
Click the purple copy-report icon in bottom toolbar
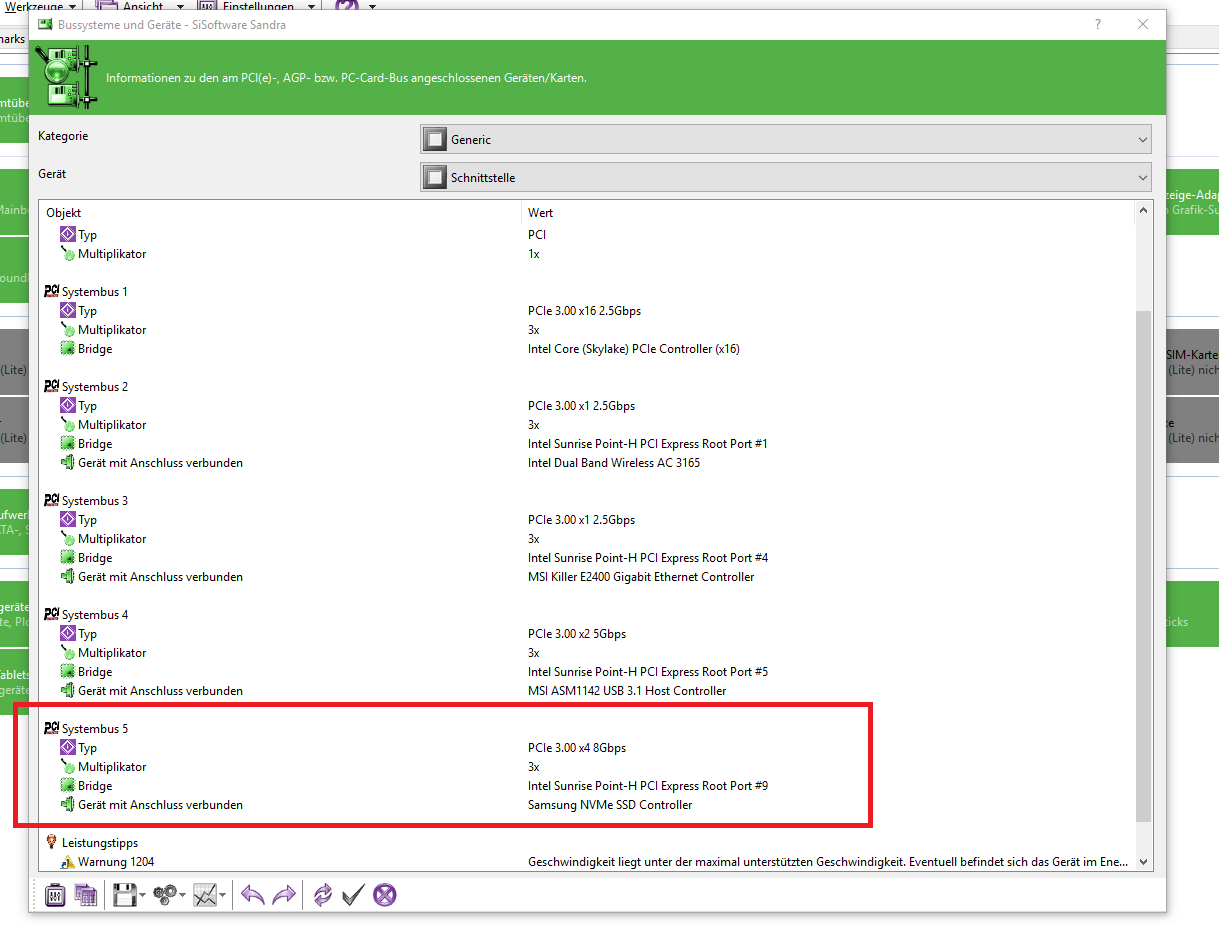click(86, 895)
